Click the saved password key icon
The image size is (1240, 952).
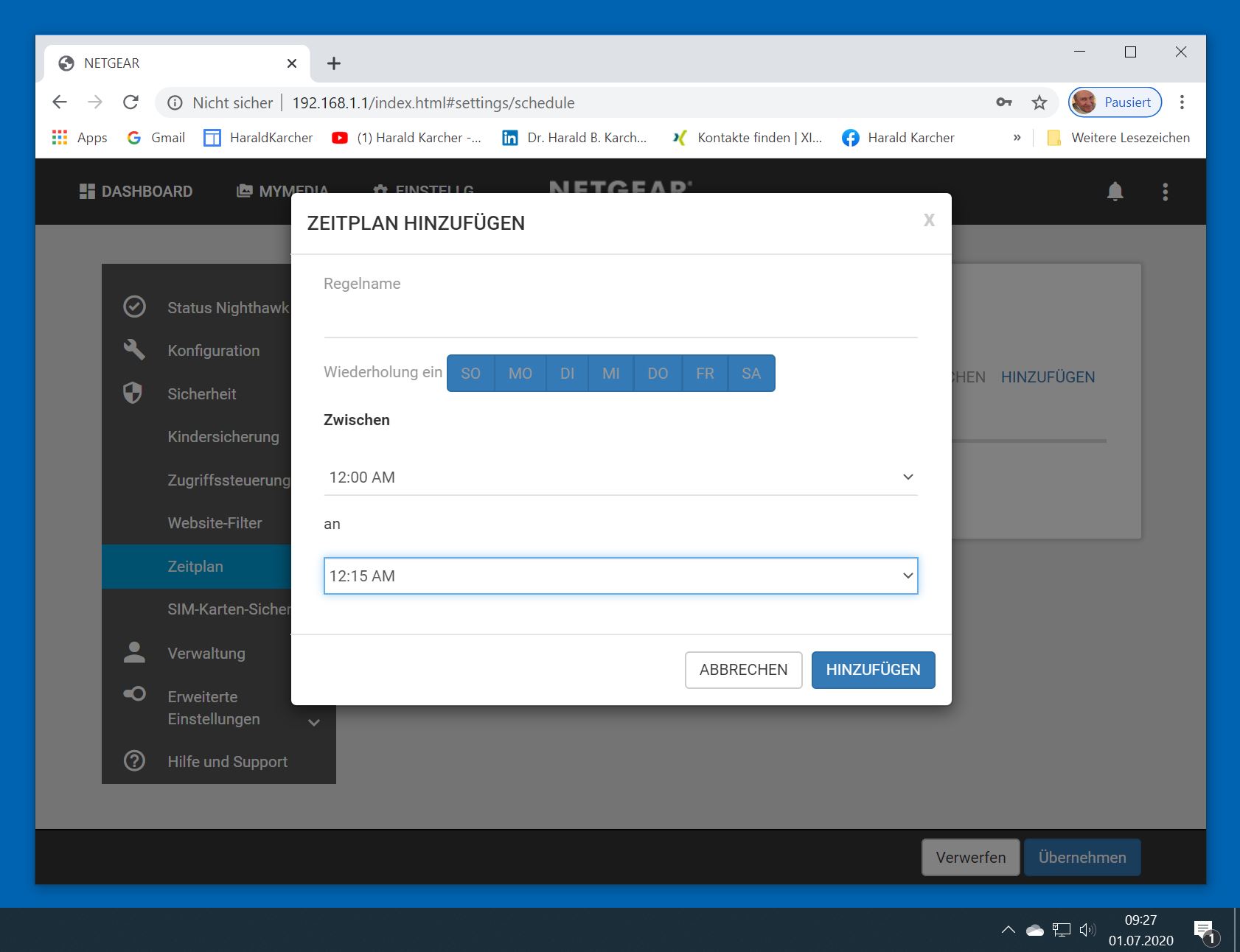[x=1003, y=102]
